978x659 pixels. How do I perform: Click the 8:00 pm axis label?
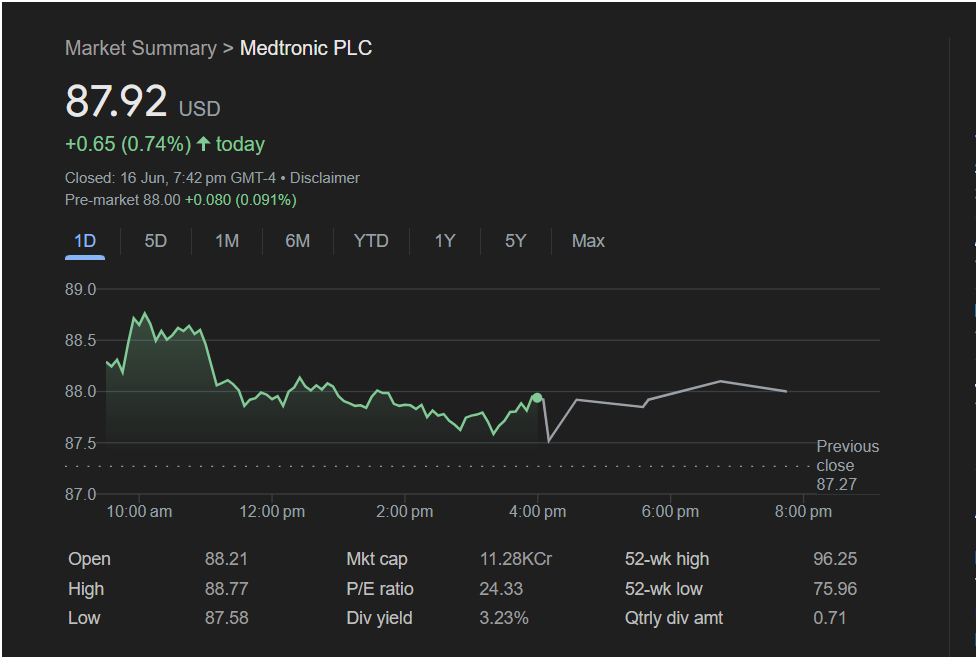click(803, 512)
